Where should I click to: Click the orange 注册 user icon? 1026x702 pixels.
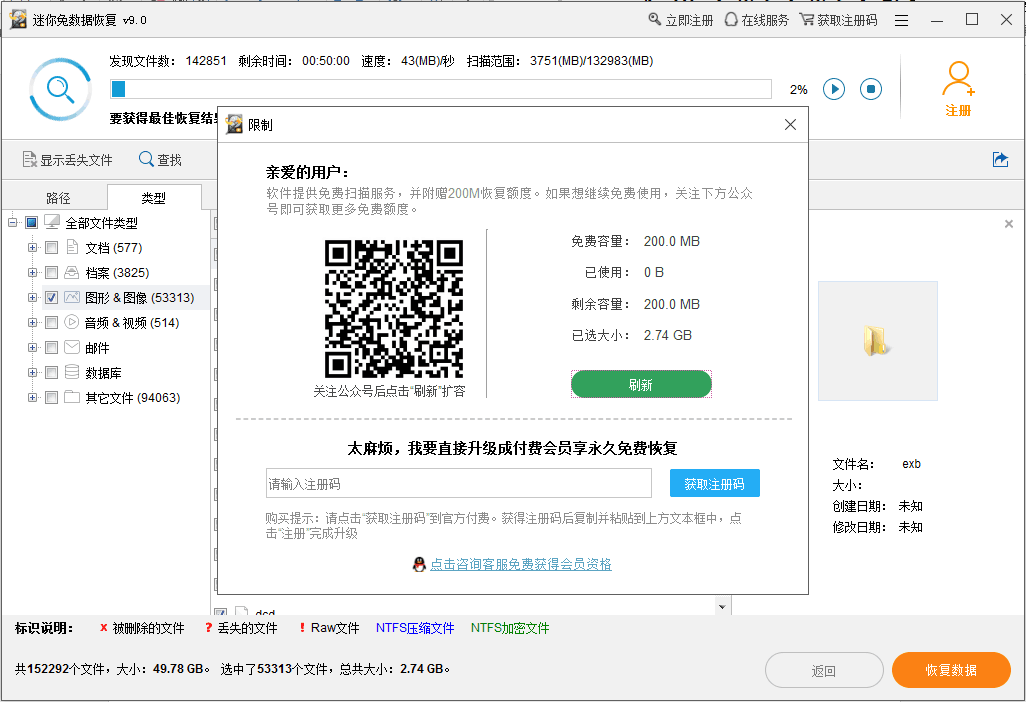coord(958,79)
